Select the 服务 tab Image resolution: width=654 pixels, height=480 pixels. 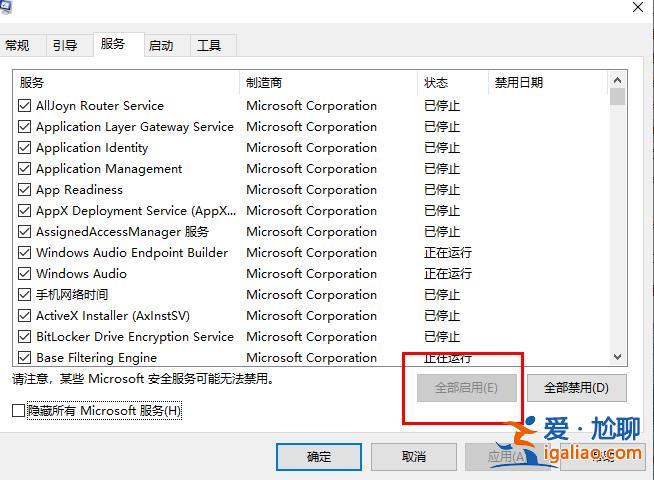[x=118, y=44]
